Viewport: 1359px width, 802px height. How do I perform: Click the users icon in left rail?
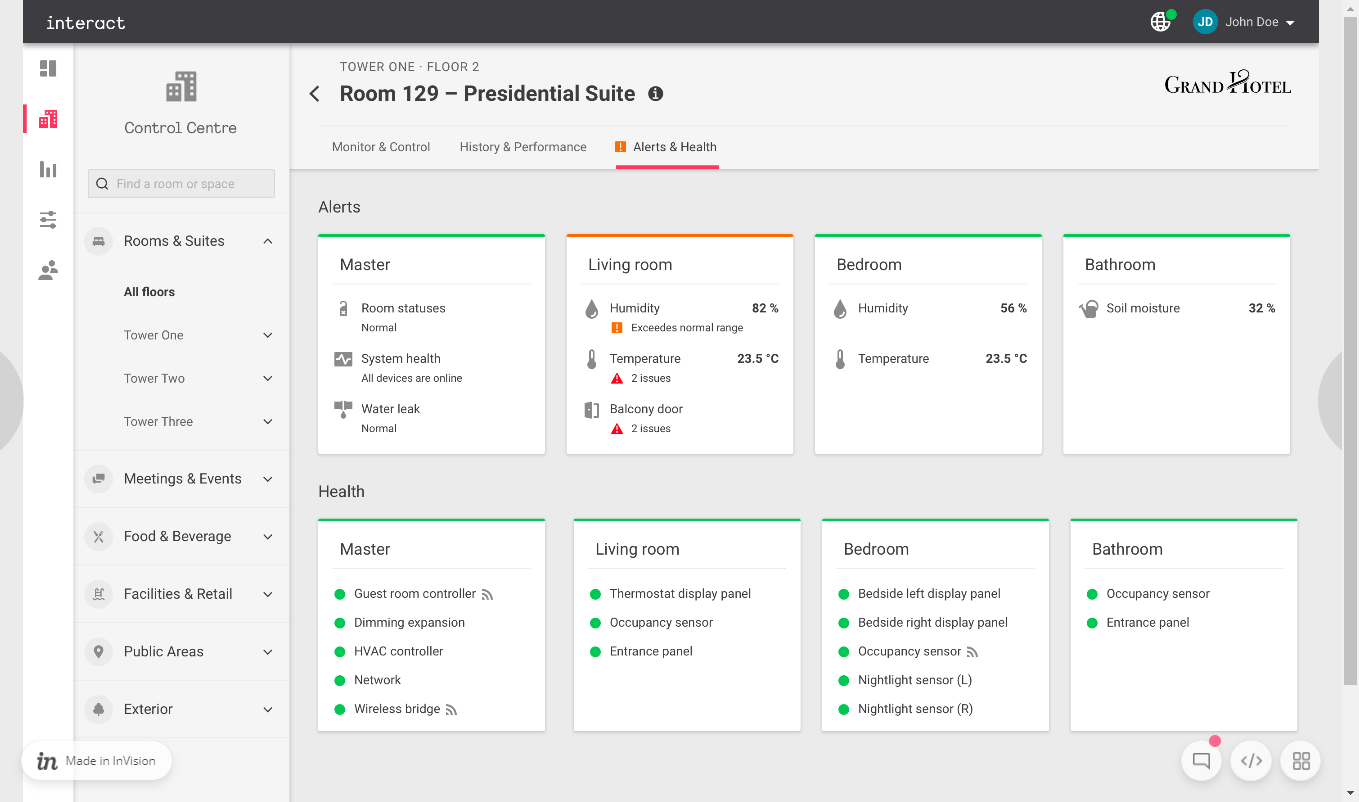48,270
